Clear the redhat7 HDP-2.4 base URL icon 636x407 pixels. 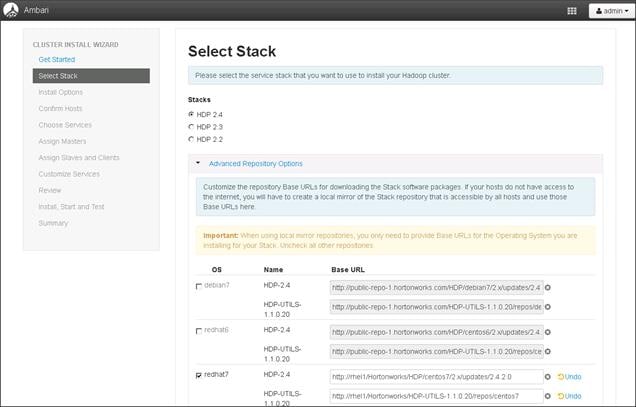[548, 377]
